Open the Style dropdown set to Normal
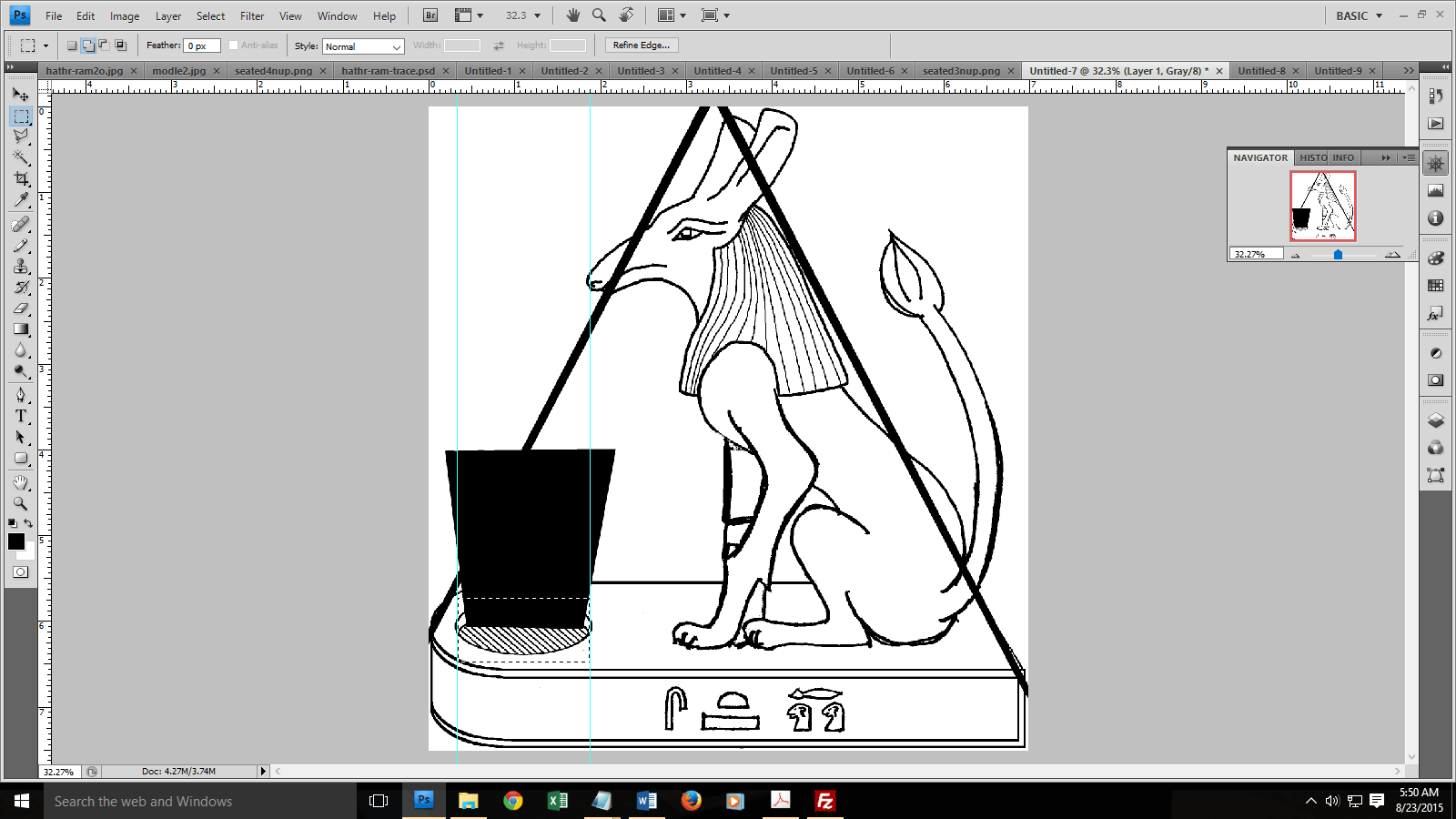Image resolution: width=1456 pixels, height=819 pixels. tap(363, 46)
